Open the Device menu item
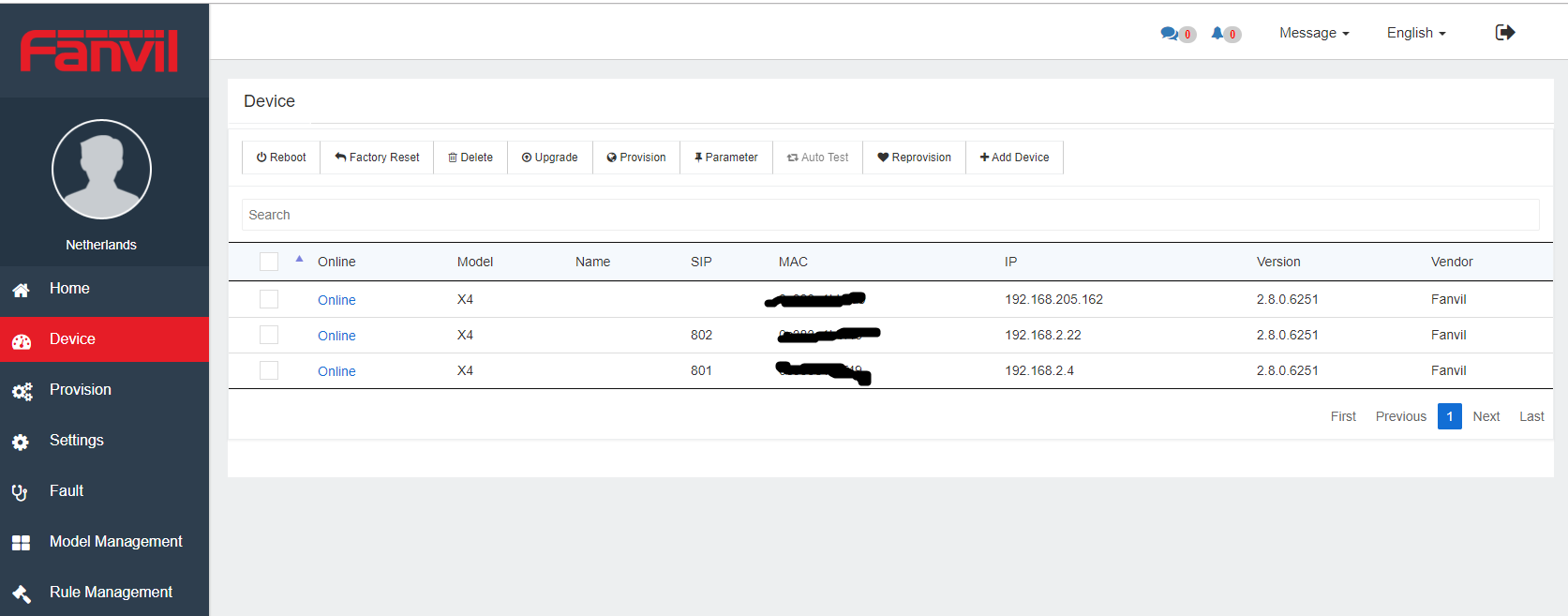 point(104,339)
